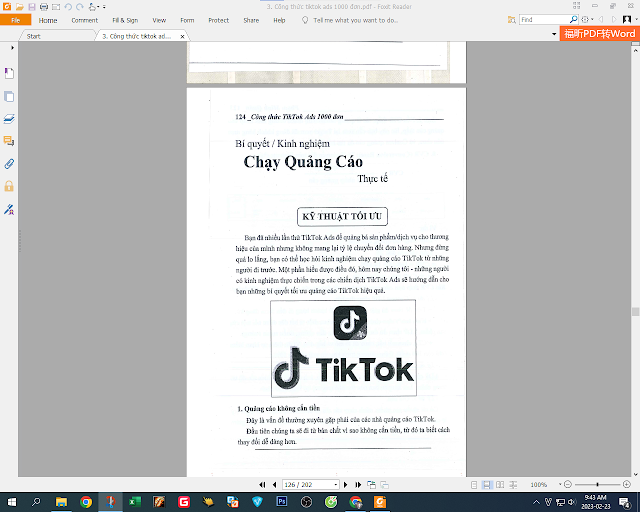
Task: Click the zoom in plus button
Action: (x=627, y=485)
